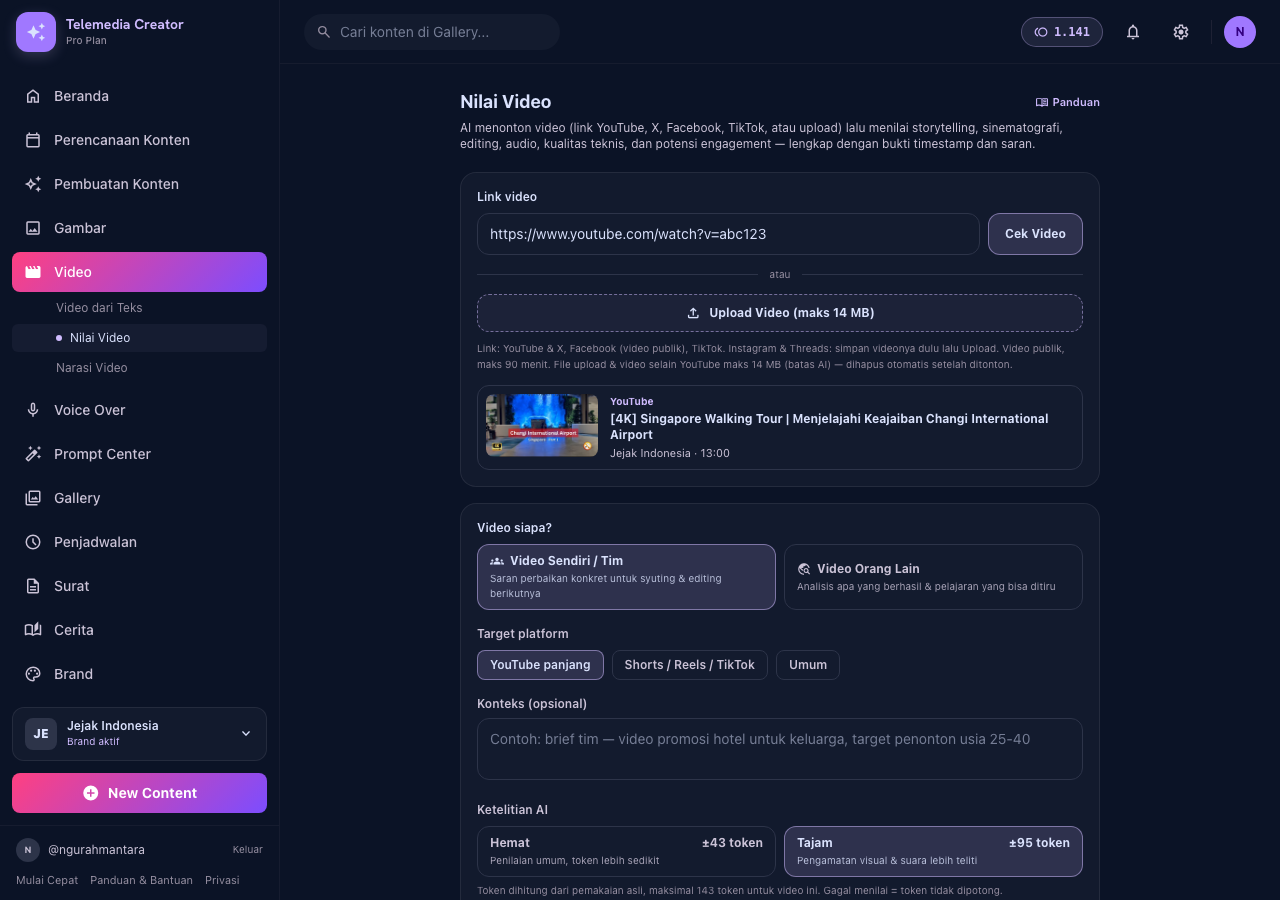Open settings with the gear icon

tap(1181, 32)
